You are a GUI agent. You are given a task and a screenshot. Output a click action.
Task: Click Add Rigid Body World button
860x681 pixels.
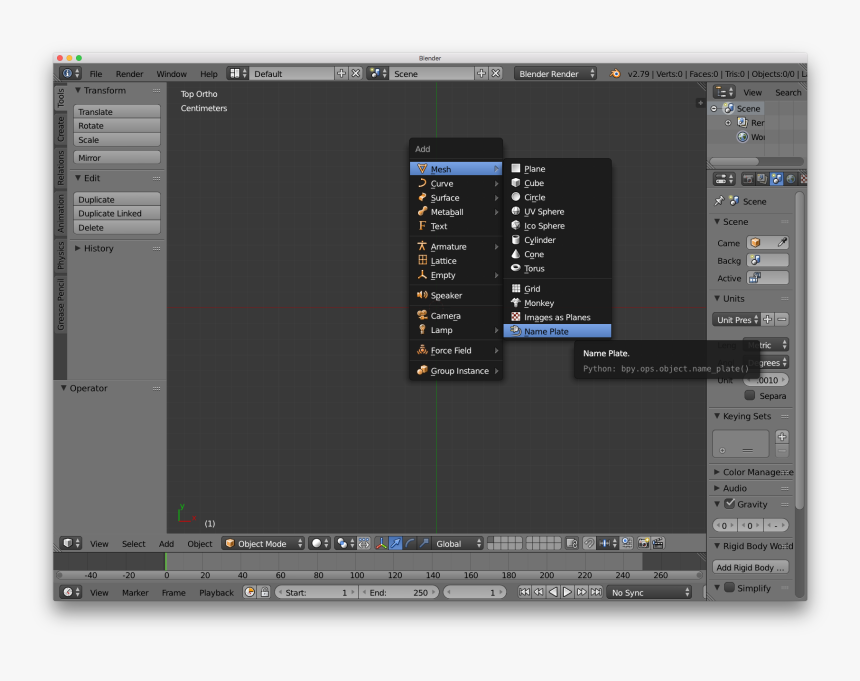[x=751, y=568]
